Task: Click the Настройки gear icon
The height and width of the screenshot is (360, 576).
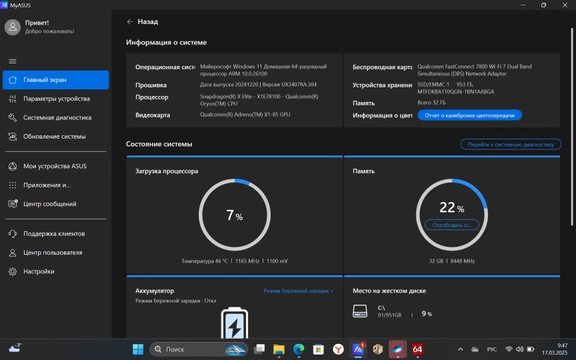Action: [12, 271]
